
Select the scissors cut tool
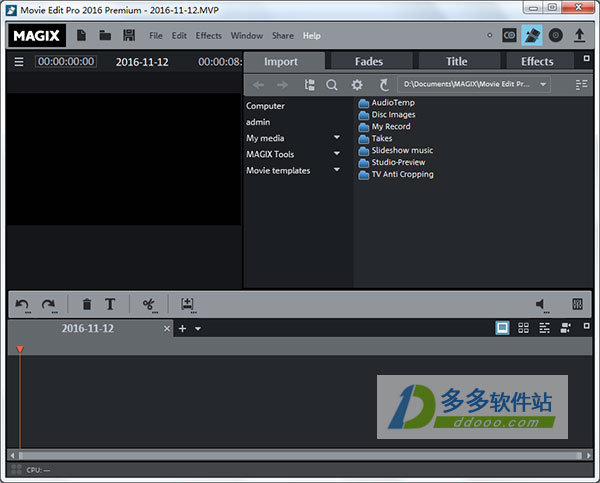pos(148,305)
